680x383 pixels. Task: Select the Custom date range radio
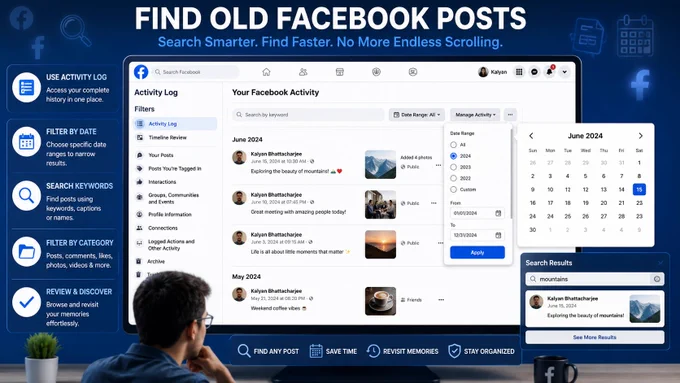coord(454,190)
